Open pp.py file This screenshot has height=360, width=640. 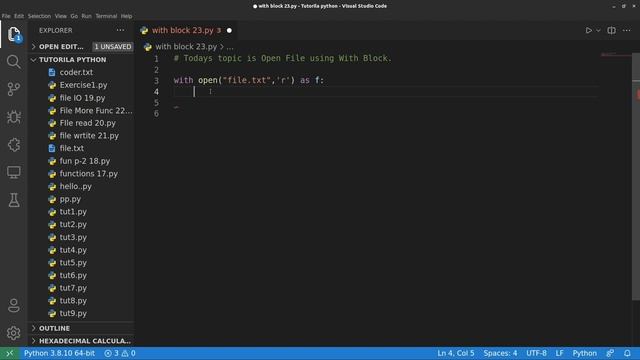[x=70, y=199]
